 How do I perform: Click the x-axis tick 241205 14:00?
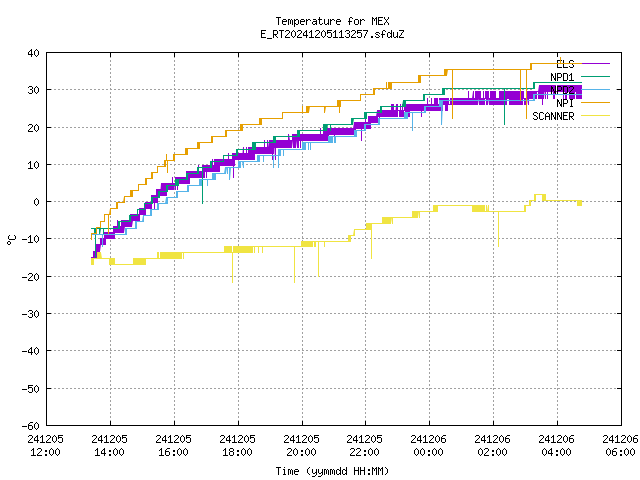tap(109, 445)
